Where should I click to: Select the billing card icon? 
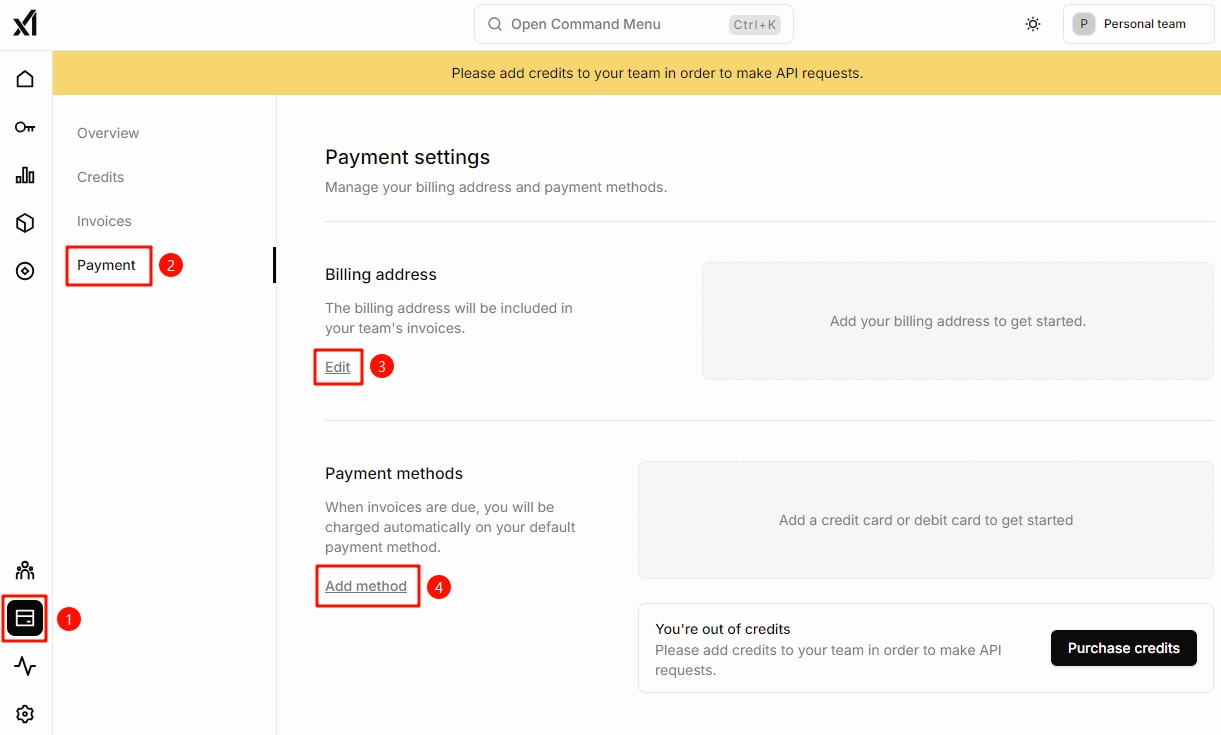25,618
